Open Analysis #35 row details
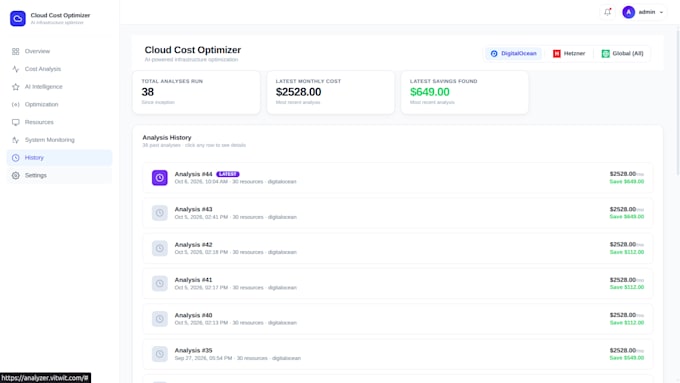Viewport: 680px width, 383px height. [x=398, y=354]
